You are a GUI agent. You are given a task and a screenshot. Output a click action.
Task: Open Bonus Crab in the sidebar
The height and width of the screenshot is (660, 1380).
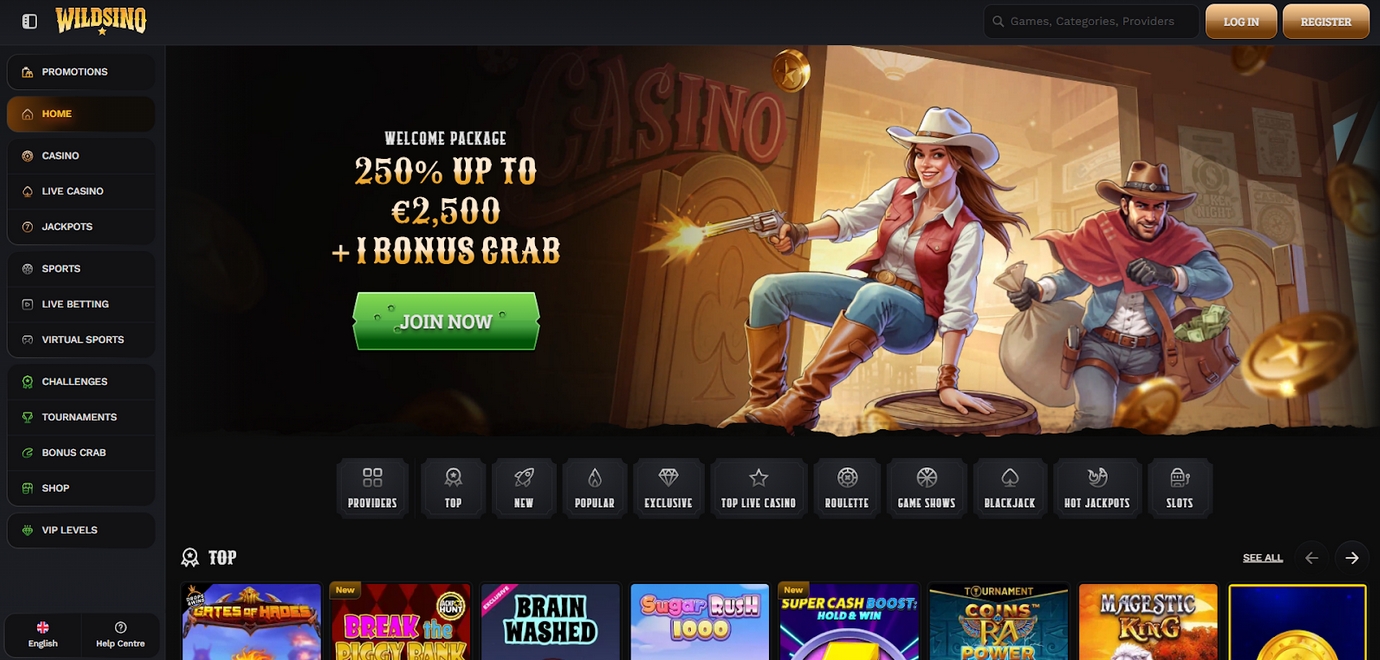pyautogui.click(x=81, y=453)
